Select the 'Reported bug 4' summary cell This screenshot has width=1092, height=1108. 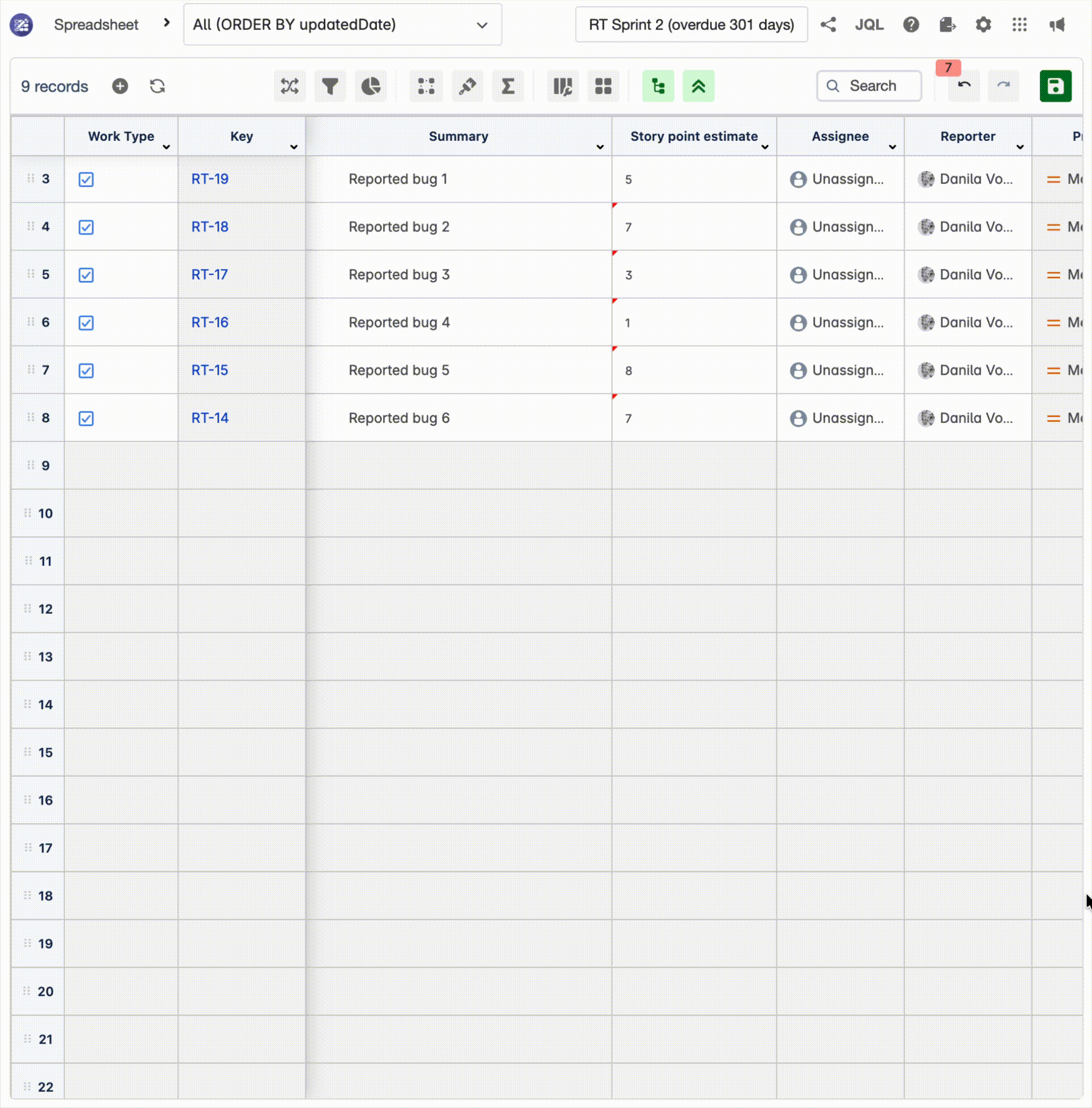(459, 322)
